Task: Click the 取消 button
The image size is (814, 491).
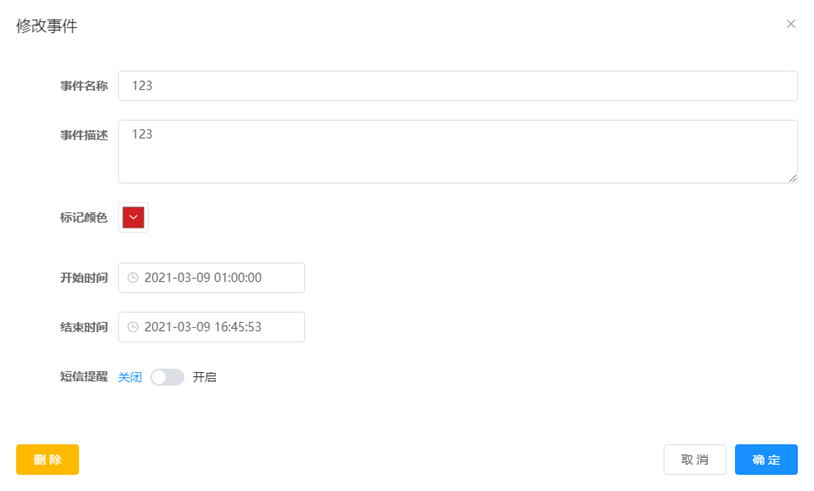Action: coord(695,459)
